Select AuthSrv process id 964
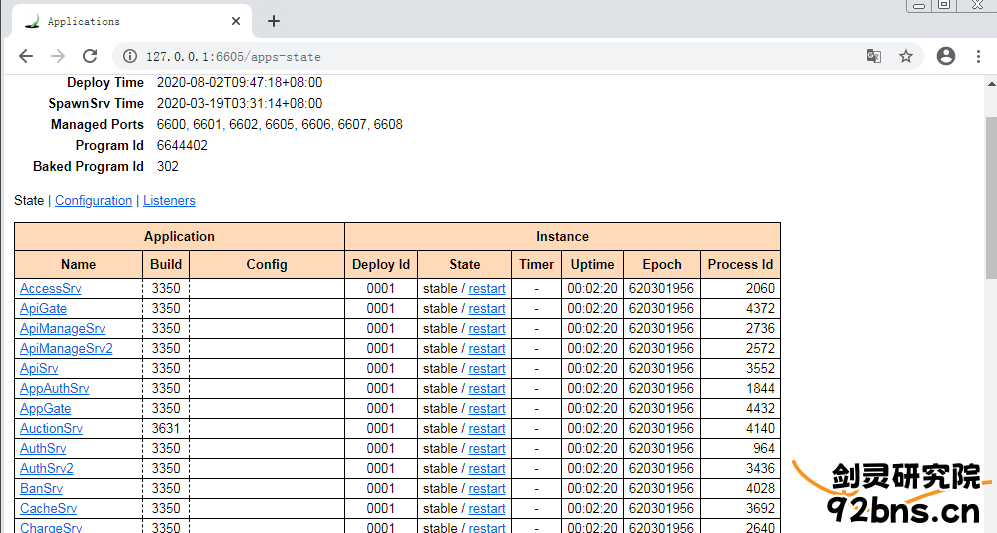Viewport: 997px width, 533px height. pyautogui.click(x=764, y=448)
